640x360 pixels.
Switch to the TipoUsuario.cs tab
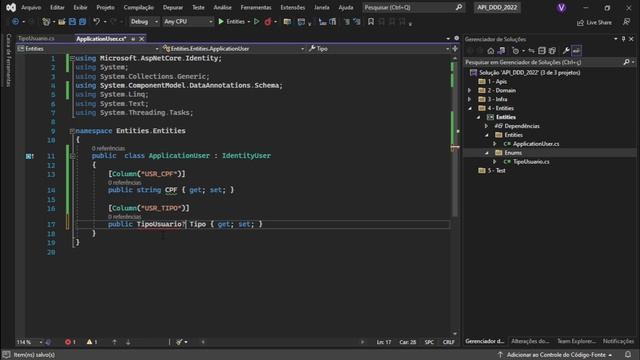click(36, 38)
